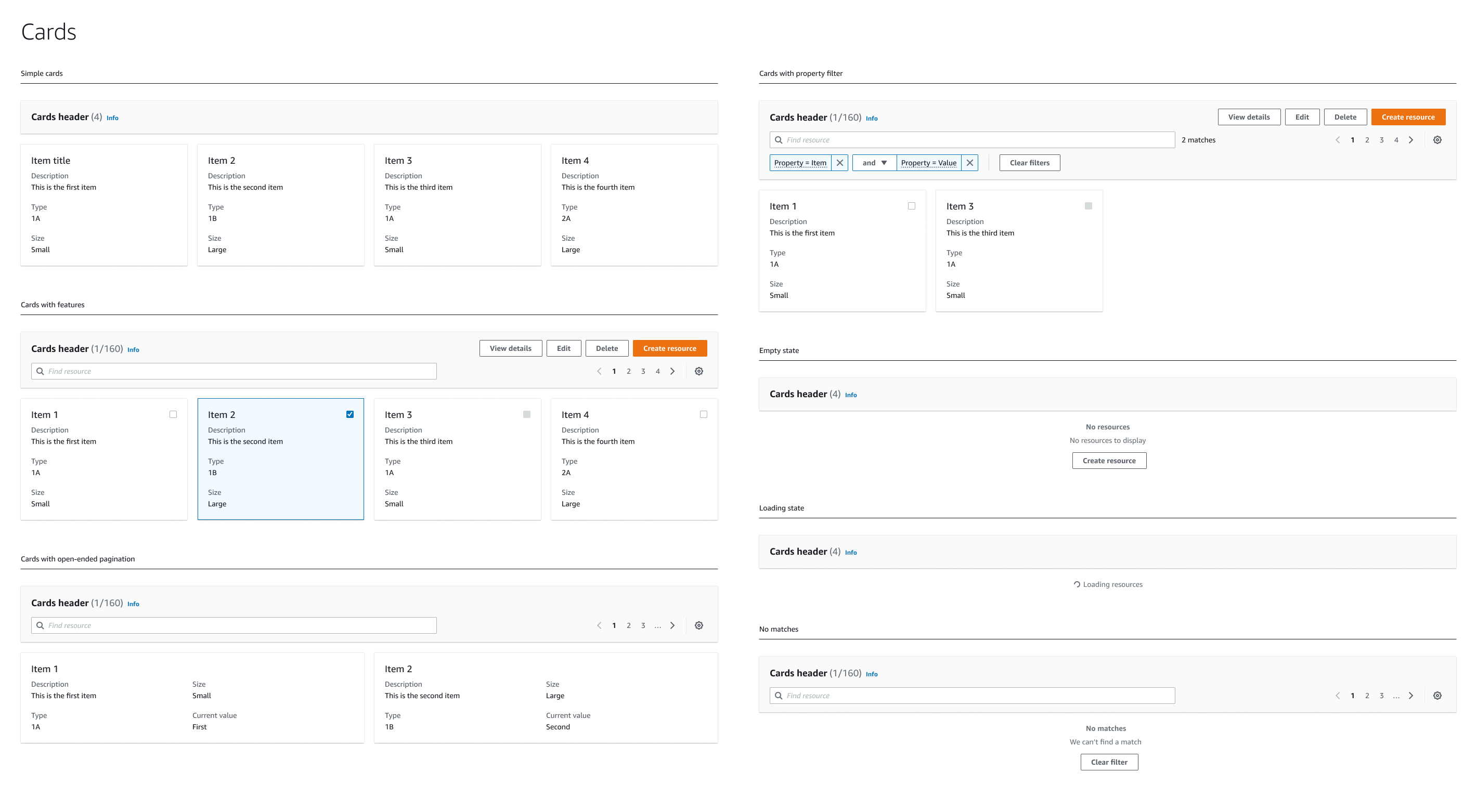Go to page 3 in Cards with features
The height and width of the screenshot is (812, 1477).
pos(643,371)
